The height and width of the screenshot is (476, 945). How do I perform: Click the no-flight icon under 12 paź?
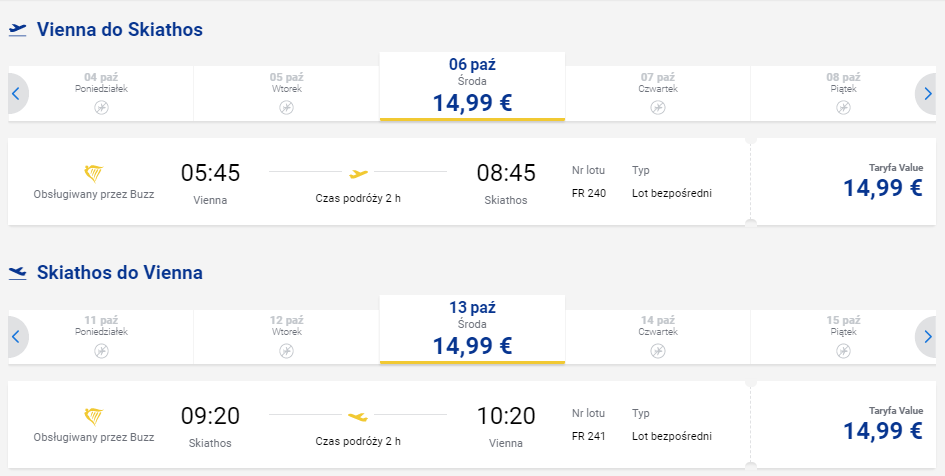point(287,351)
